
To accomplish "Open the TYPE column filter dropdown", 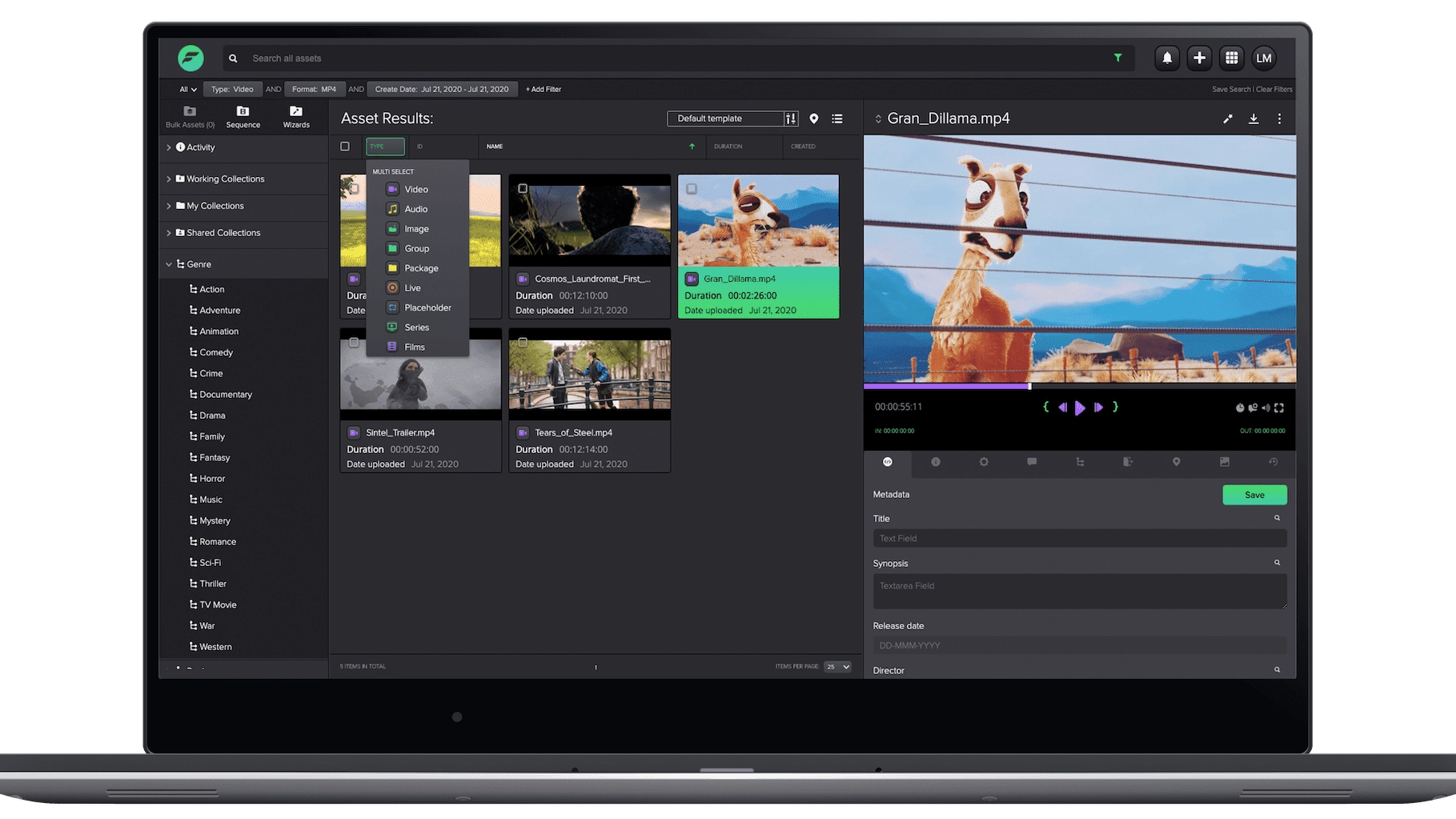I will [x=385, y=147].
